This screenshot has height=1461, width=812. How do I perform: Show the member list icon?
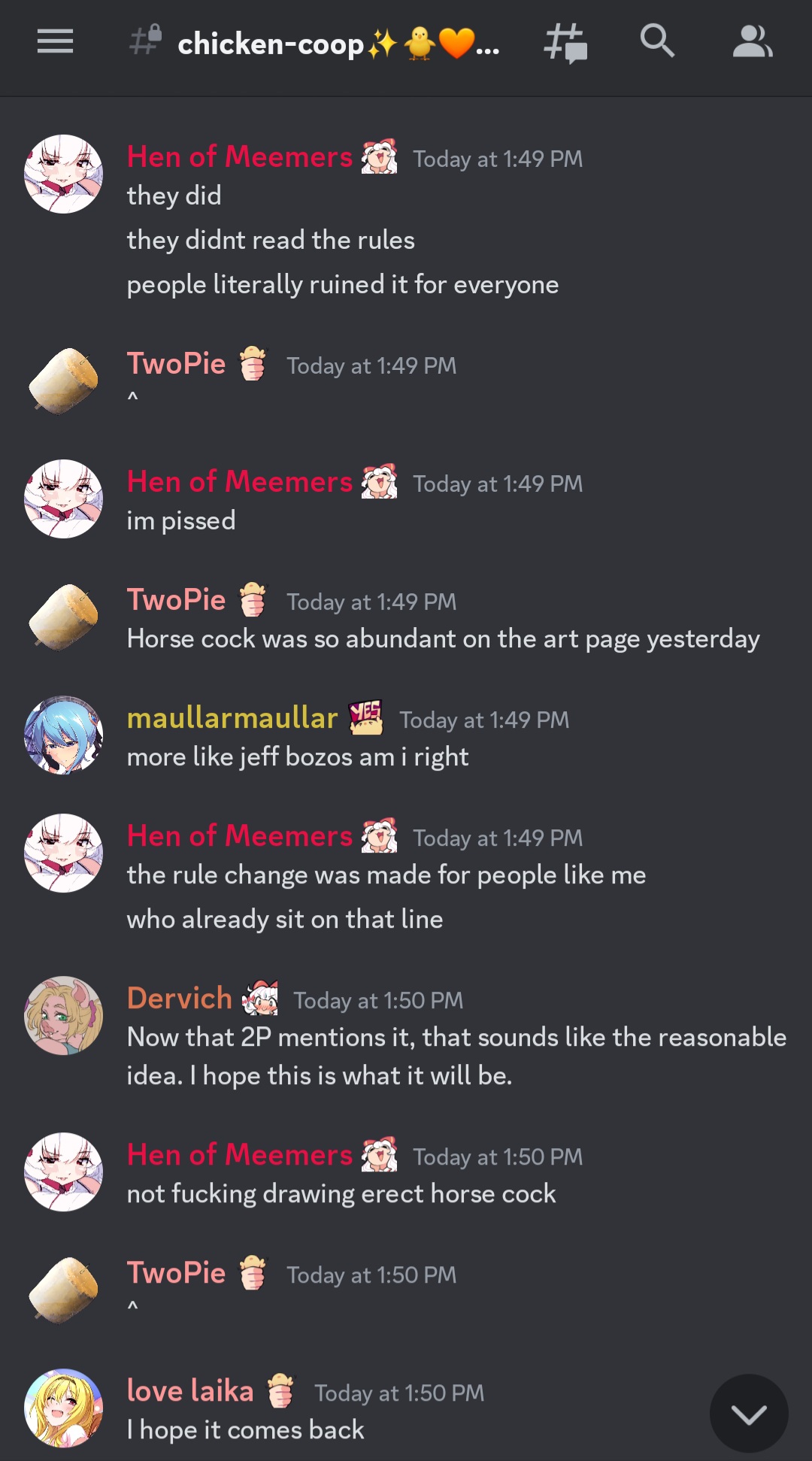coord(753,41)
